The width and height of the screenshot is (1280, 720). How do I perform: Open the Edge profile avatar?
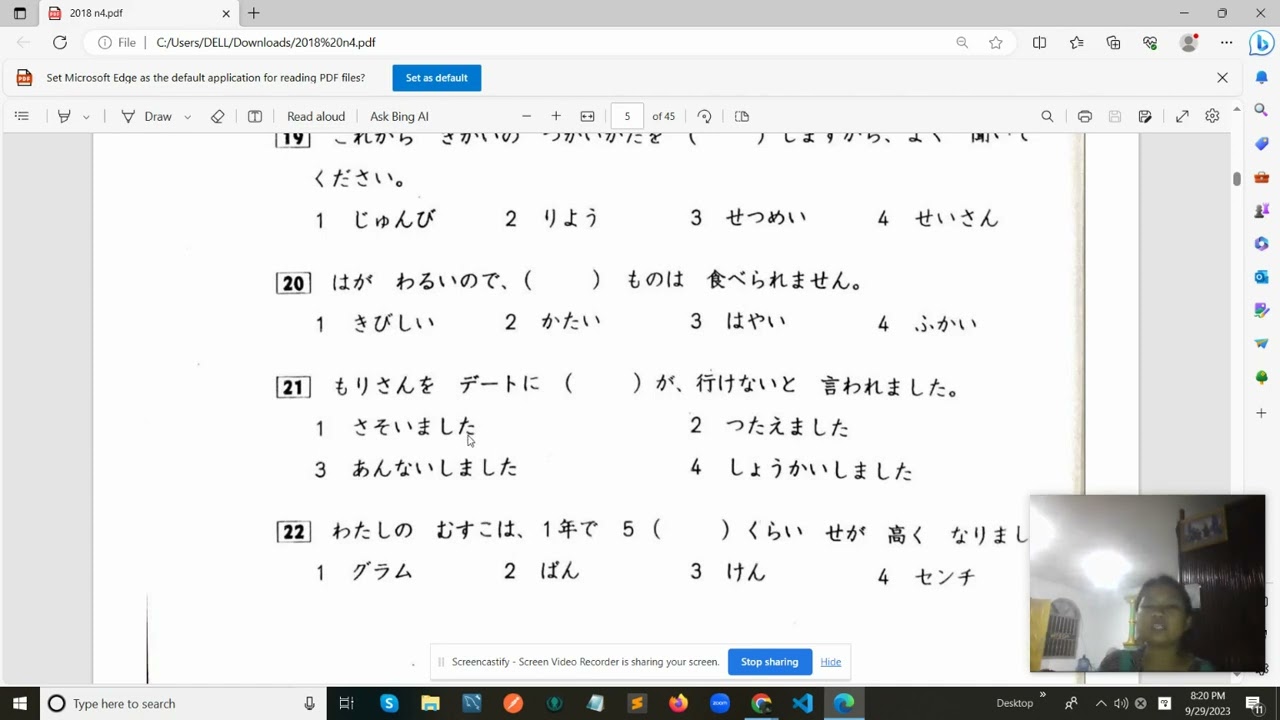[1189, 43]
